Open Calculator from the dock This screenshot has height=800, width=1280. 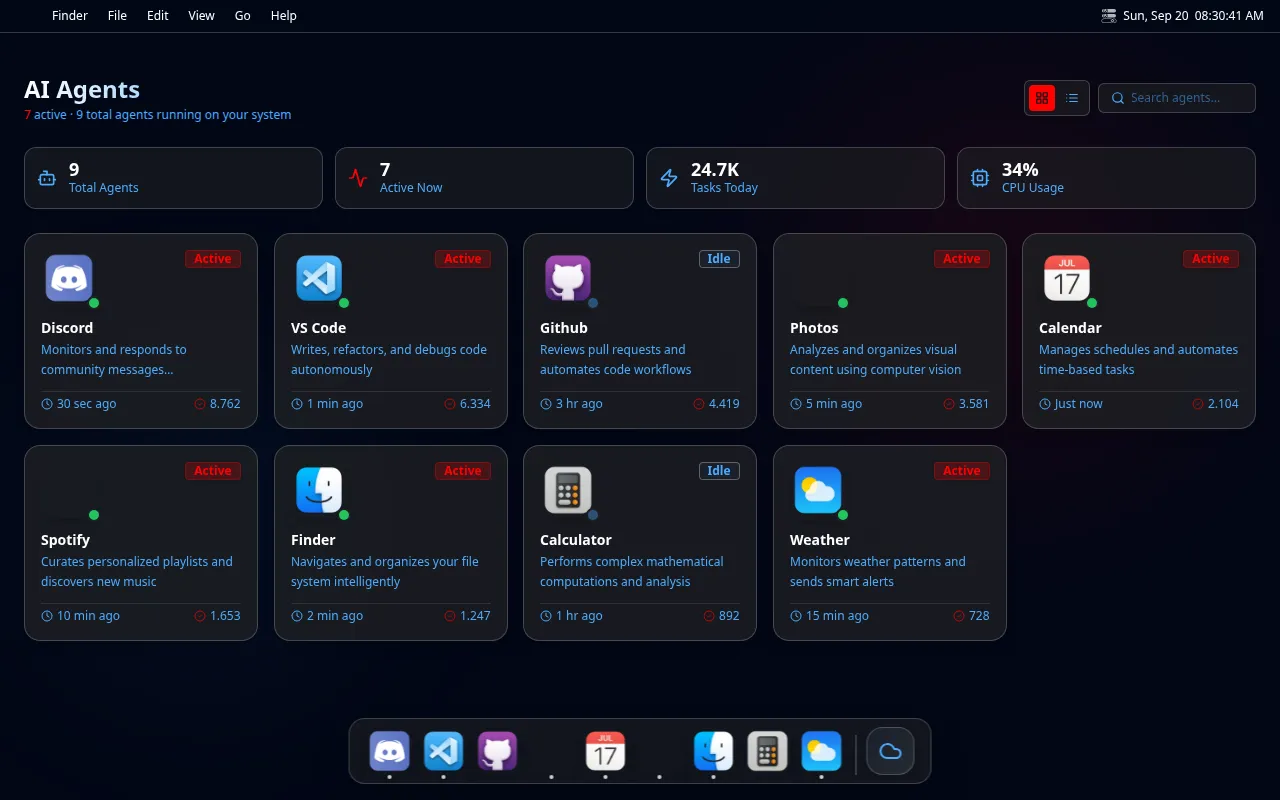click(x=768, y=751)
